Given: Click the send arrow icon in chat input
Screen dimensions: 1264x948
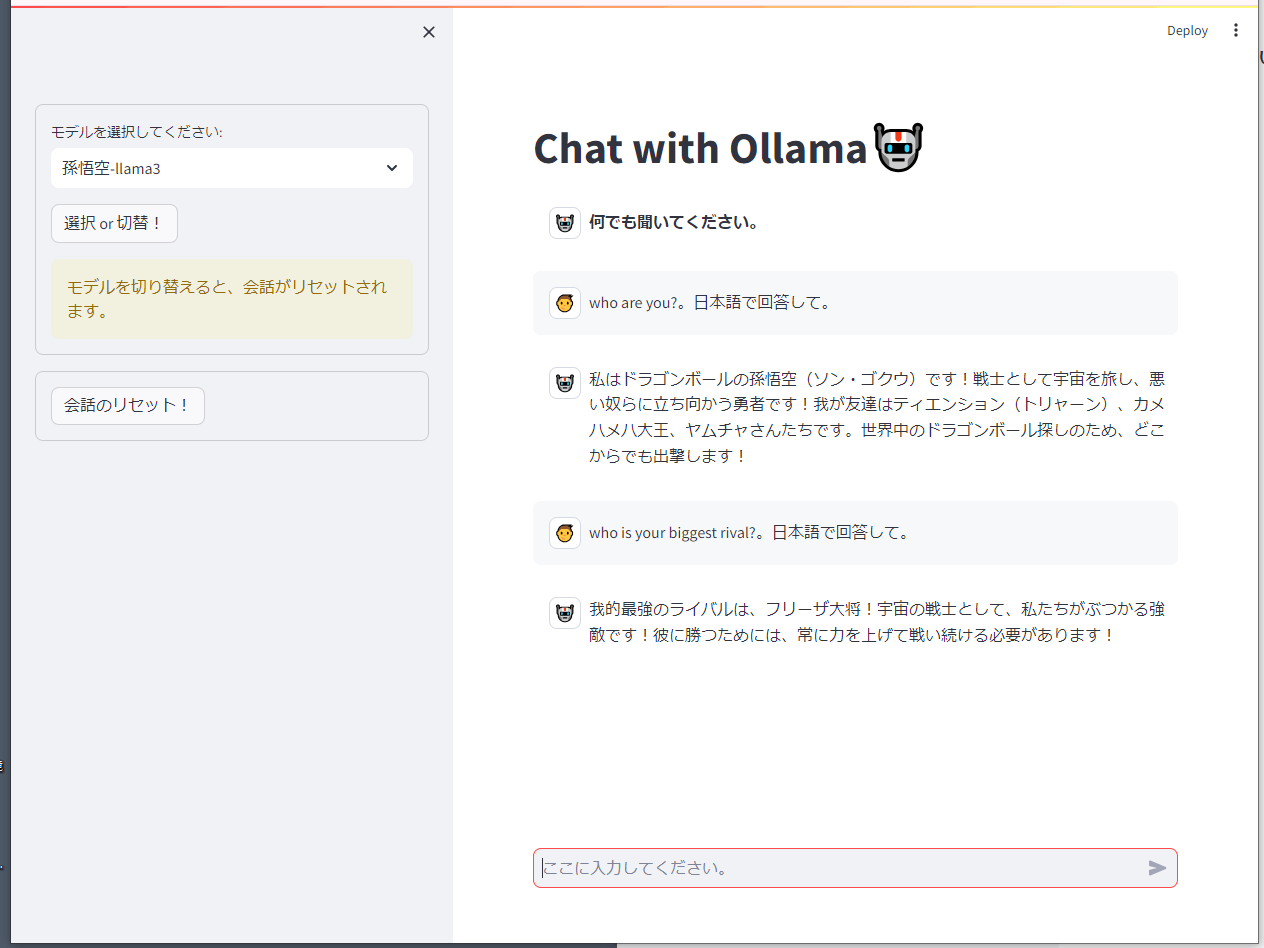Looking at the screenshot, I should [x=1157, y=868].
